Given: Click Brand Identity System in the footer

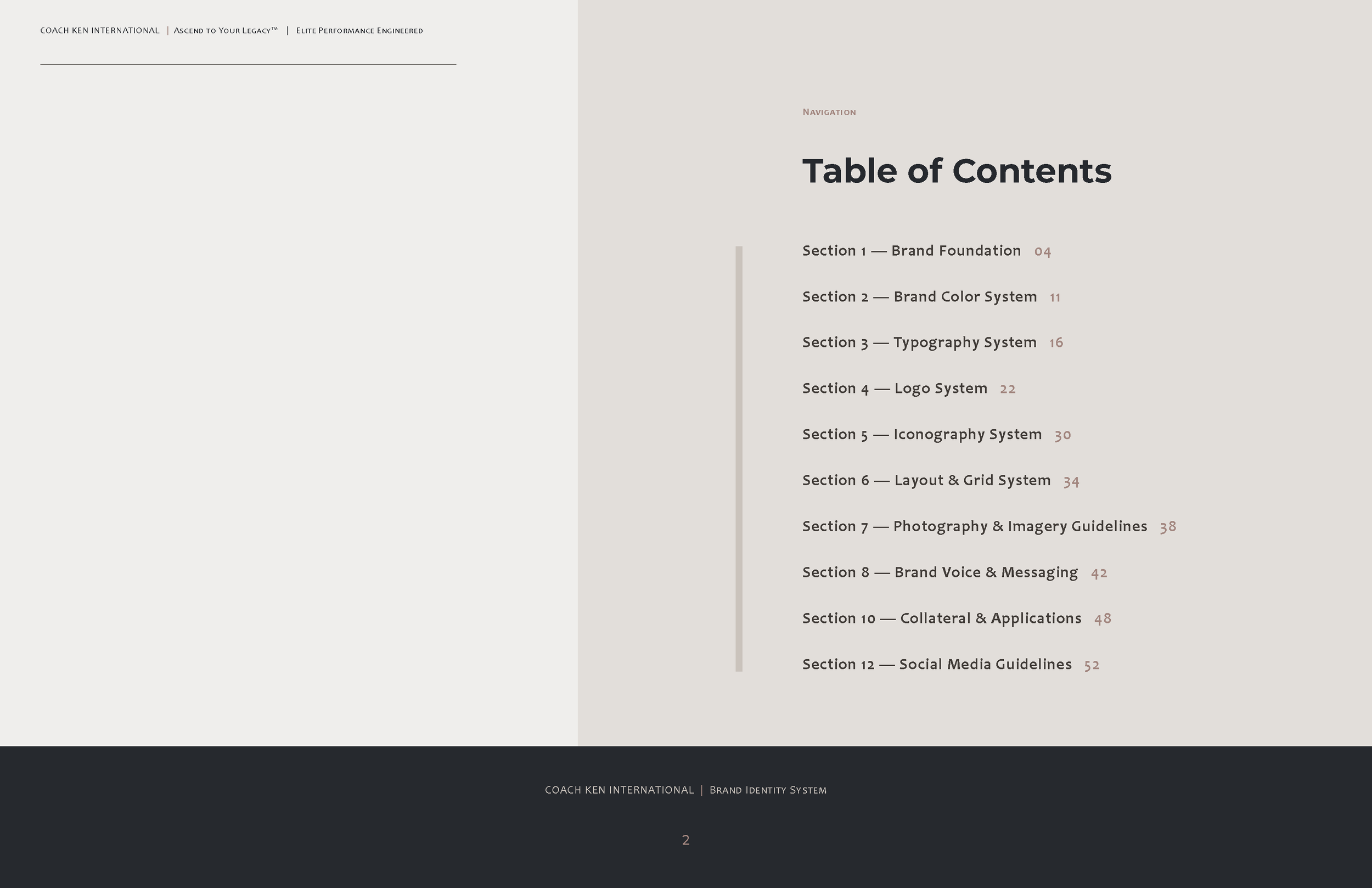Looking at the screenshot, I should 768,790.
